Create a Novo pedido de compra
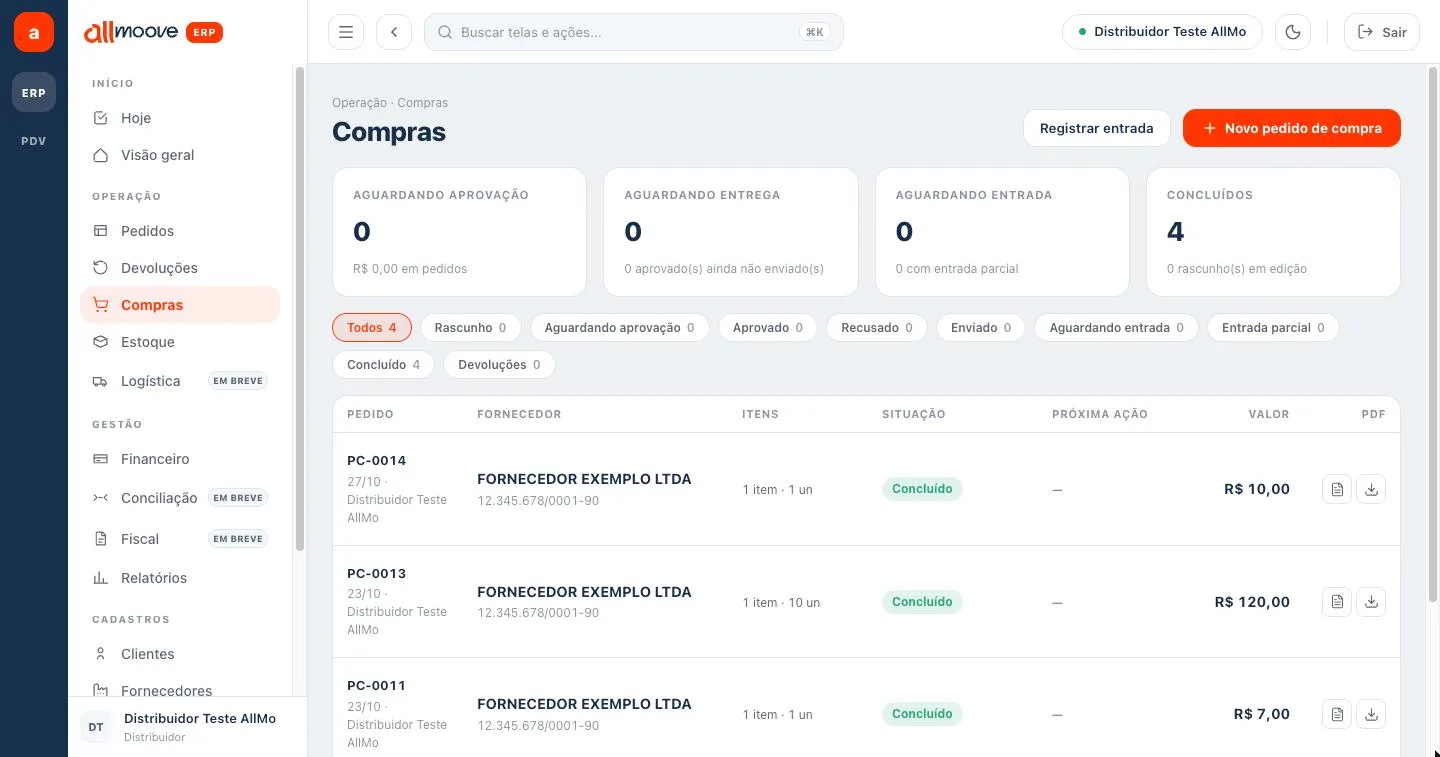 pyautogui.click(x=1292, y=128)
